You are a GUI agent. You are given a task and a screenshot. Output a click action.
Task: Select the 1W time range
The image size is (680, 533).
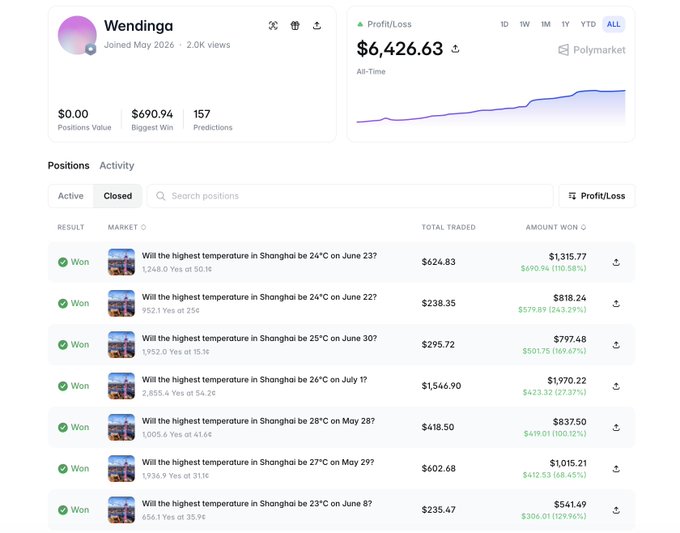[525, 24]
